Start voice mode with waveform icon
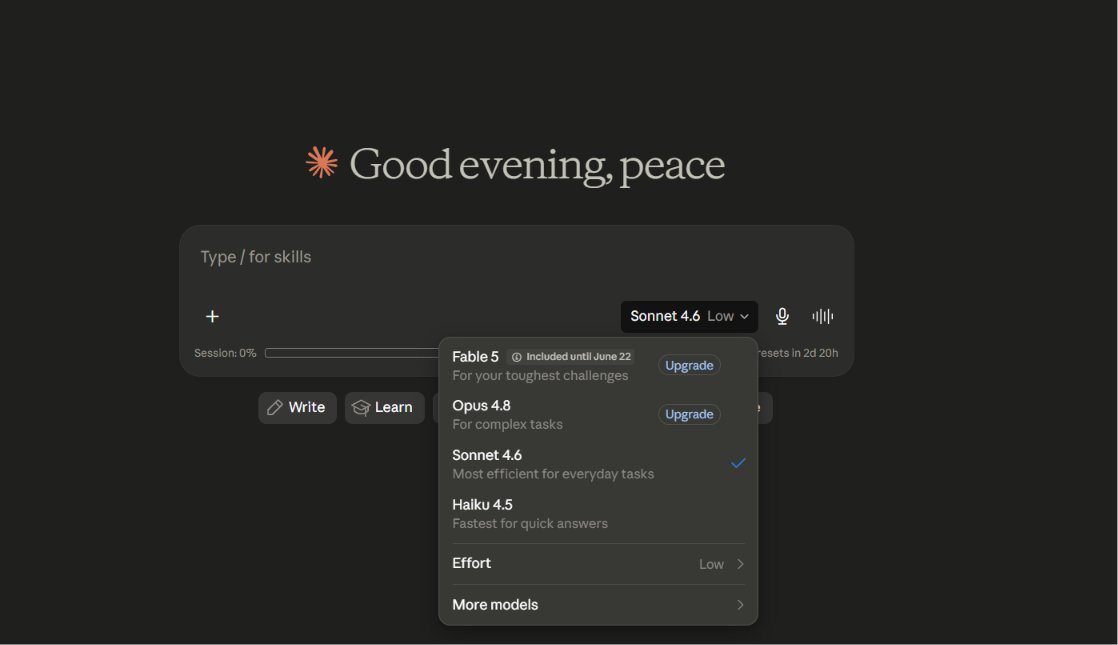Image resolution: width=1118 pixels, height=645 pixels. pos(822,316)
